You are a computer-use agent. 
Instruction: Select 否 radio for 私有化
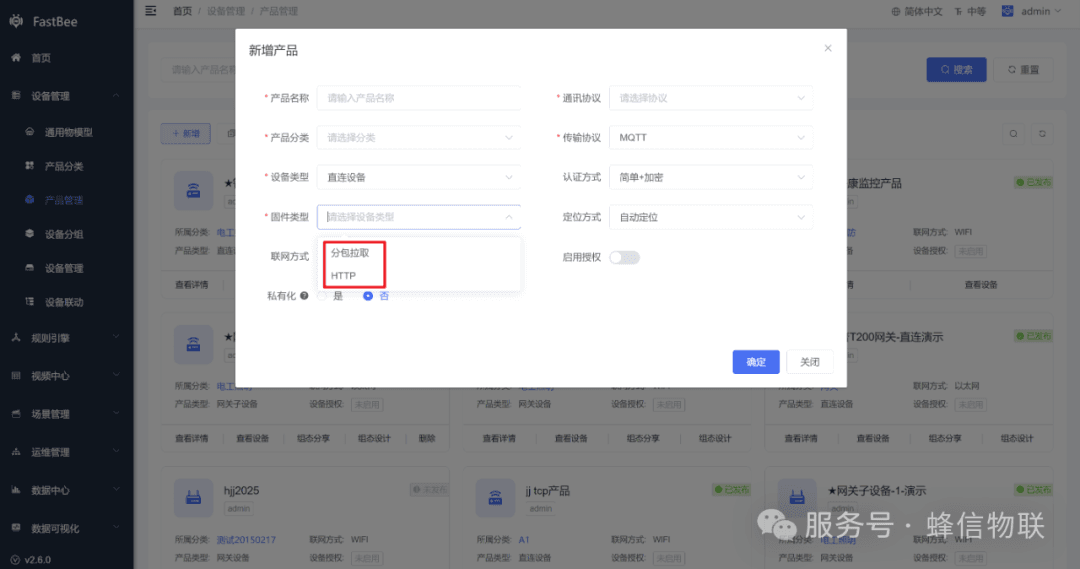pyautogui.click(x=368, y=296)
